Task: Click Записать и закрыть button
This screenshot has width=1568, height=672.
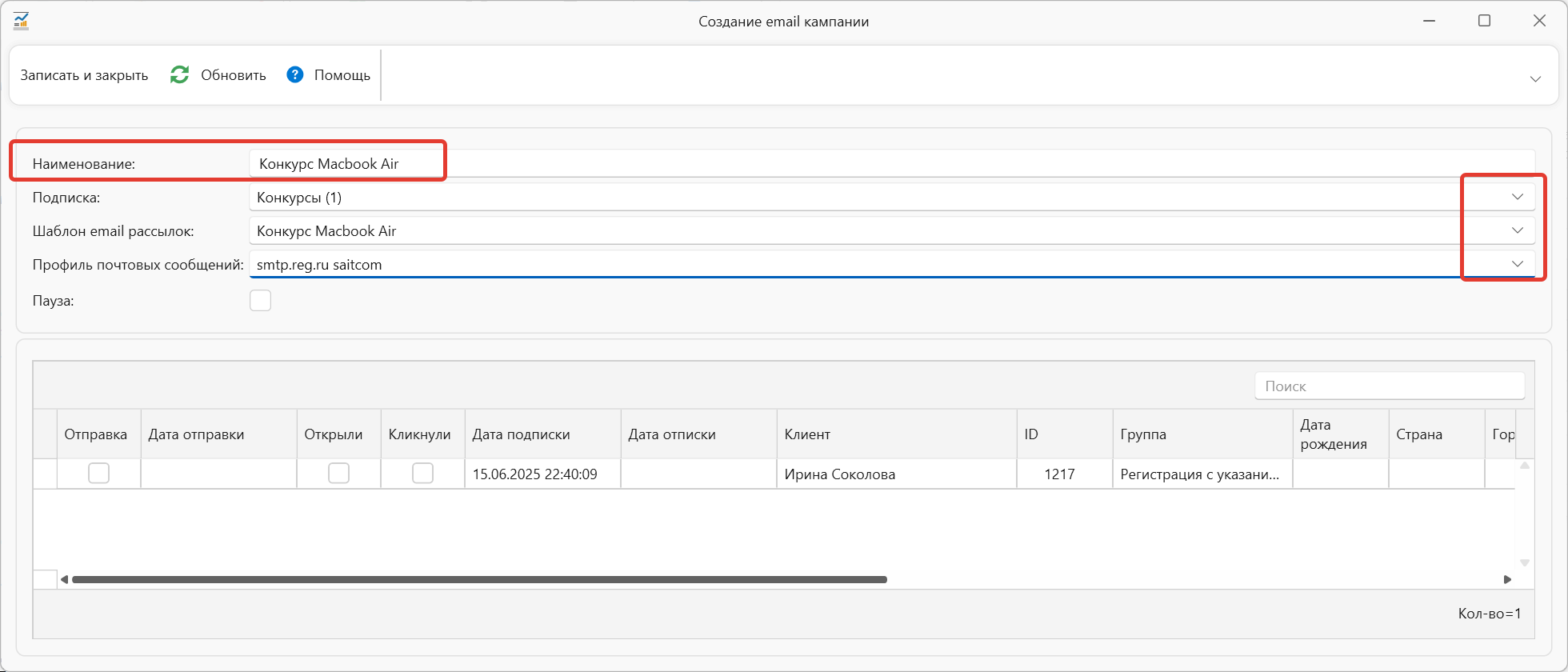Action: (x=84, y=75)
